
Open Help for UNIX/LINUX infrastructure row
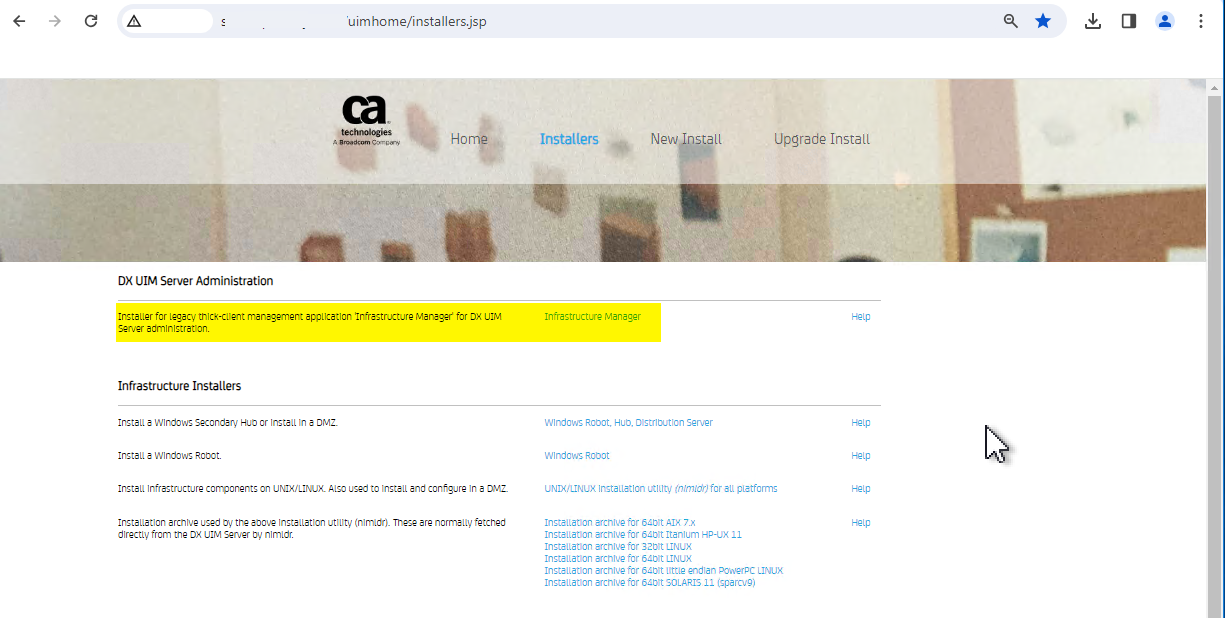click(x=860, y=489)
